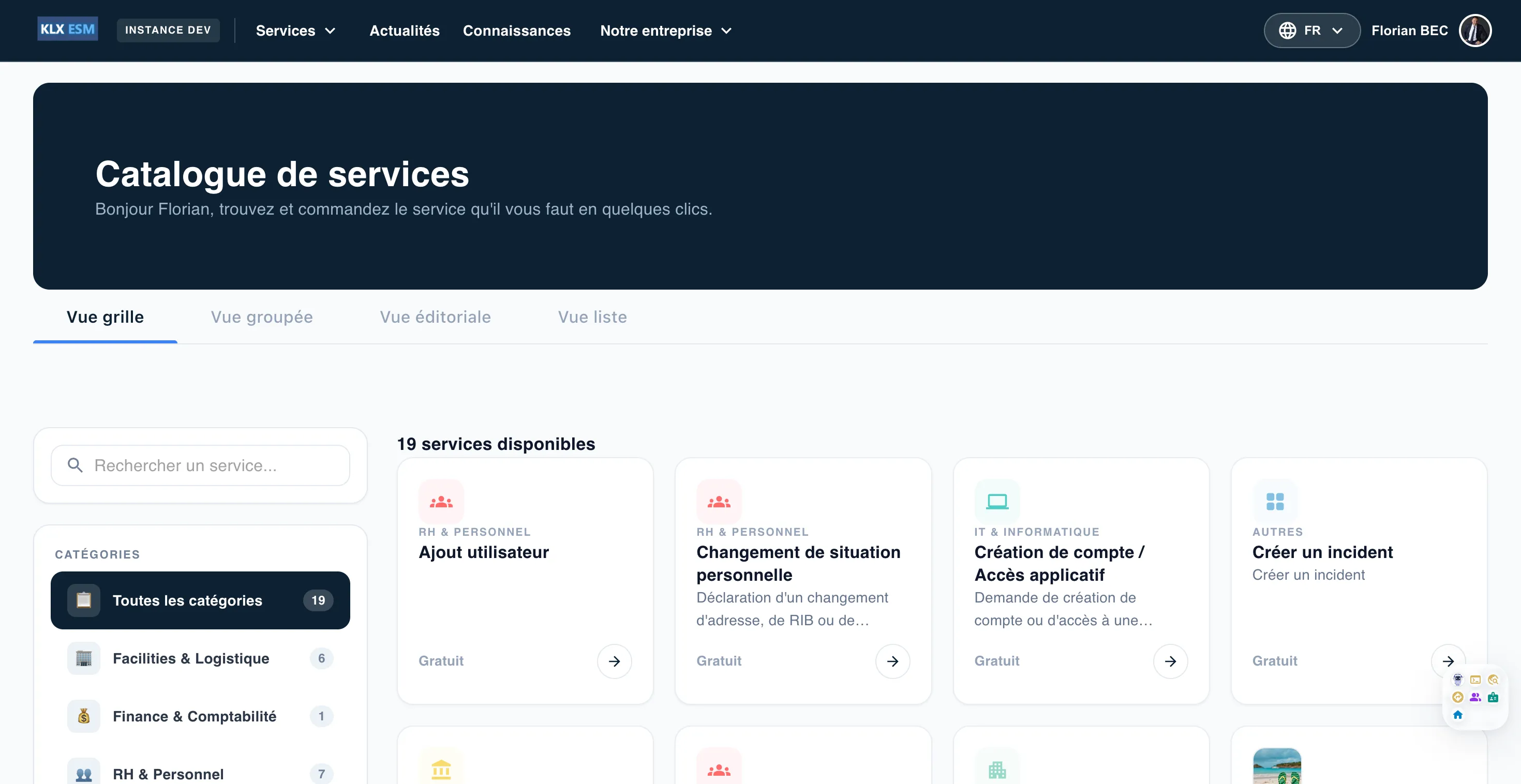The image size is (1521, 784).
Task: Click the green ID badge icon in widget
Action: coord(1493,697)
